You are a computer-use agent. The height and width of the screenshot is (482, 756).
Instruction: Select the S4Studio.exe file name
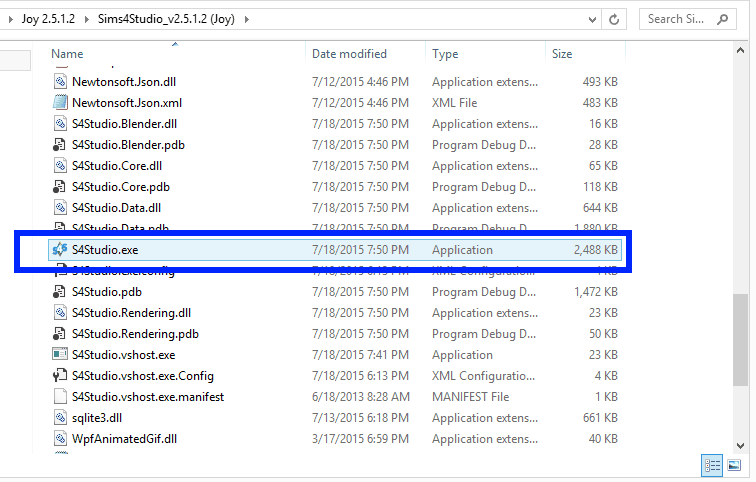click(105, 250)
